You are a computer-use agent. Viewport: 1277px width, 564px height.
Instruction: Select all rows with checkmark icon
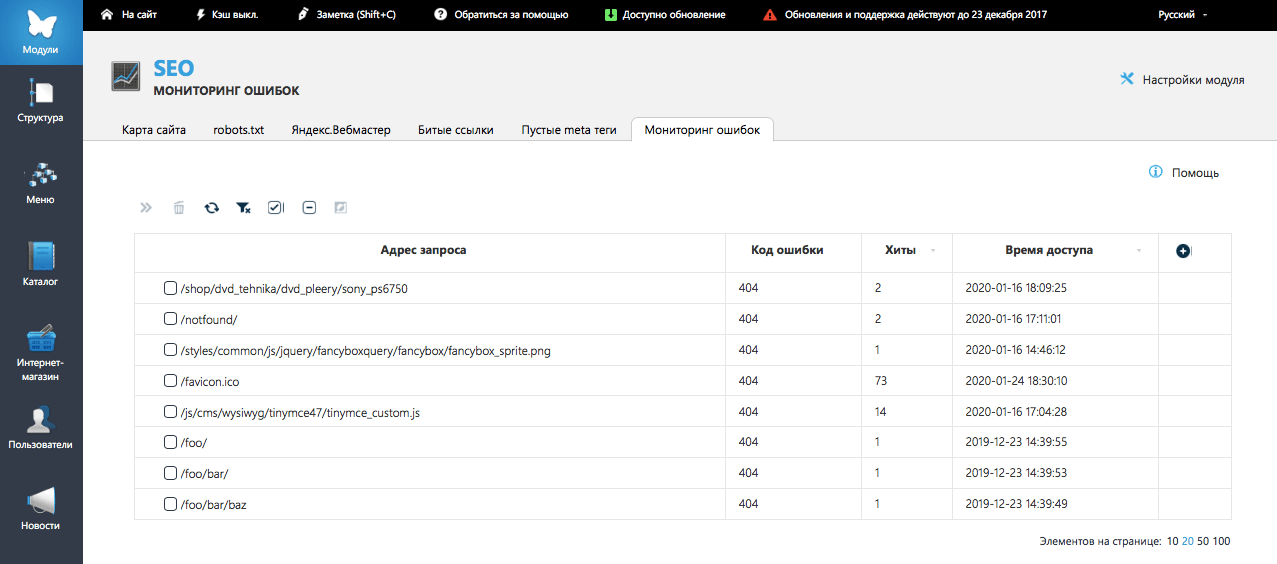tap(276, 207)
